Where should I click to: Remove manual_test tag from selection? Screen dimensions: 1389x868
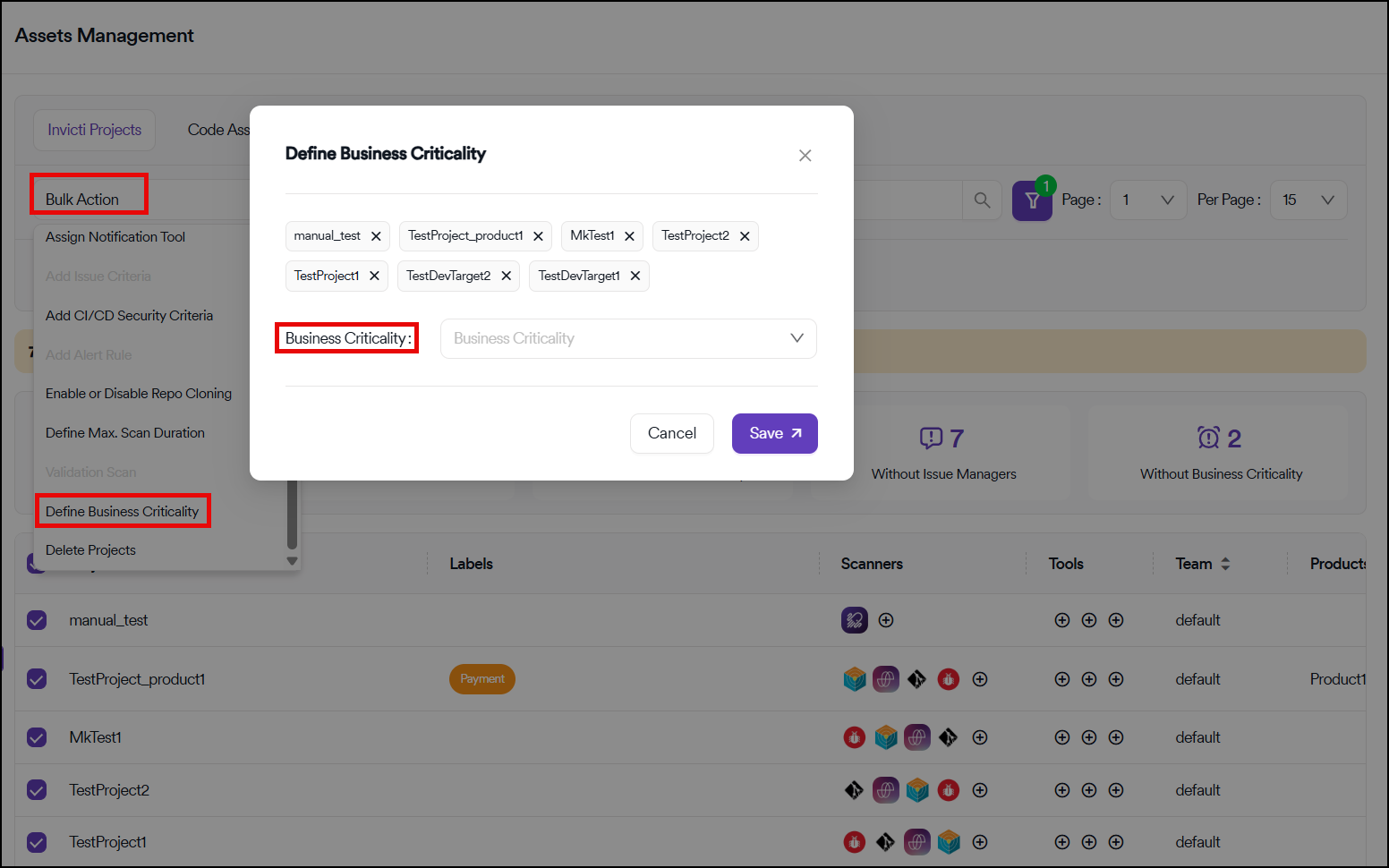376,236
